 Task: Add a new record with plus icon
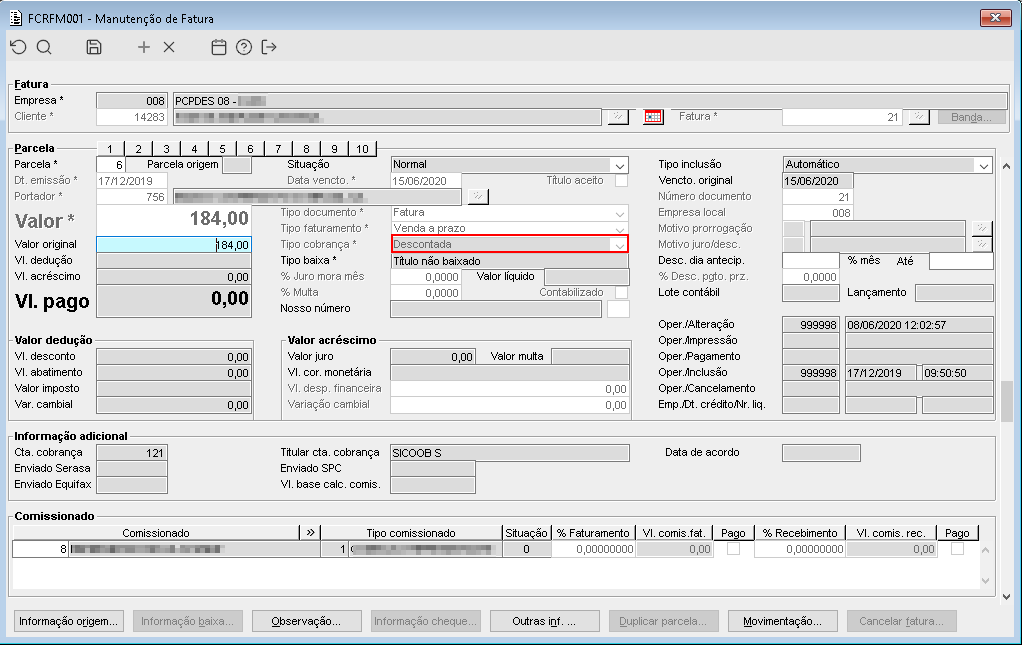click(143, 47)
